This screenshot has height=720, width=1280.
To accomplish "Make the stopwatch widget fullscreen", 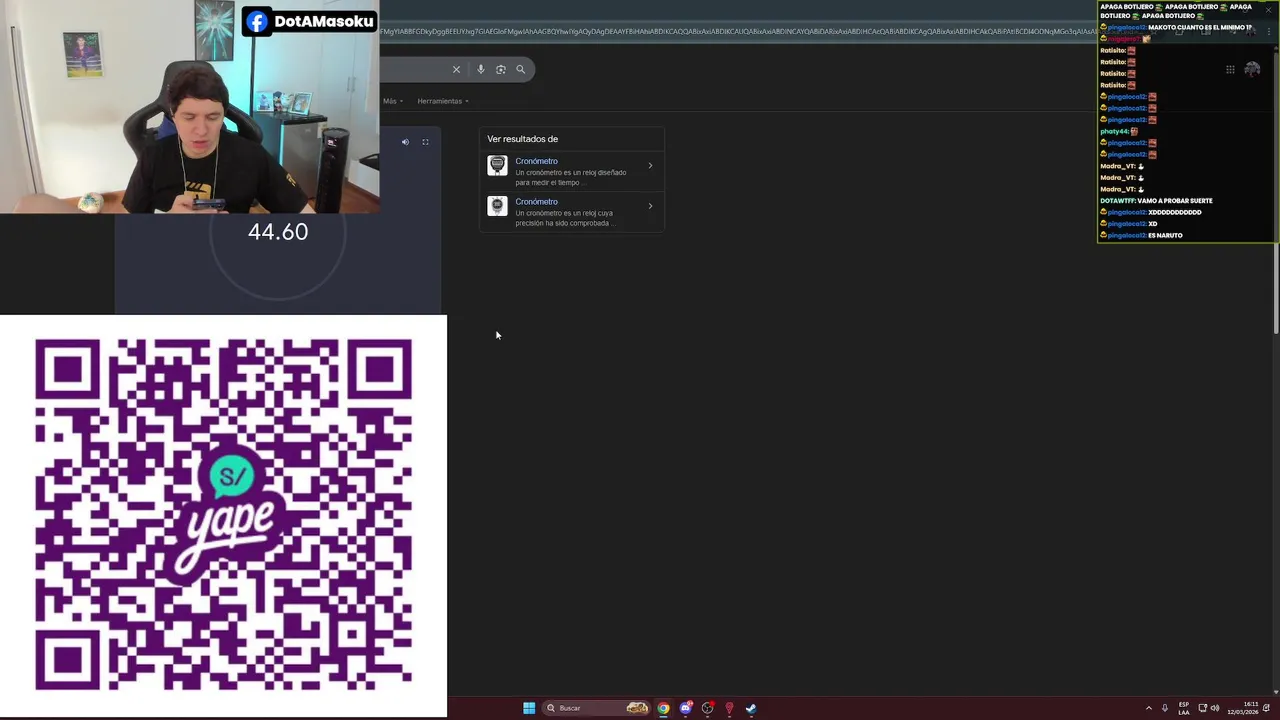I will tap(425, 142).
